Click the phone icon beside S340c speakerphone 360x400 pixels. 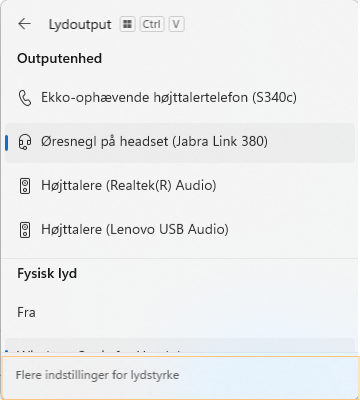click(25, 98)
